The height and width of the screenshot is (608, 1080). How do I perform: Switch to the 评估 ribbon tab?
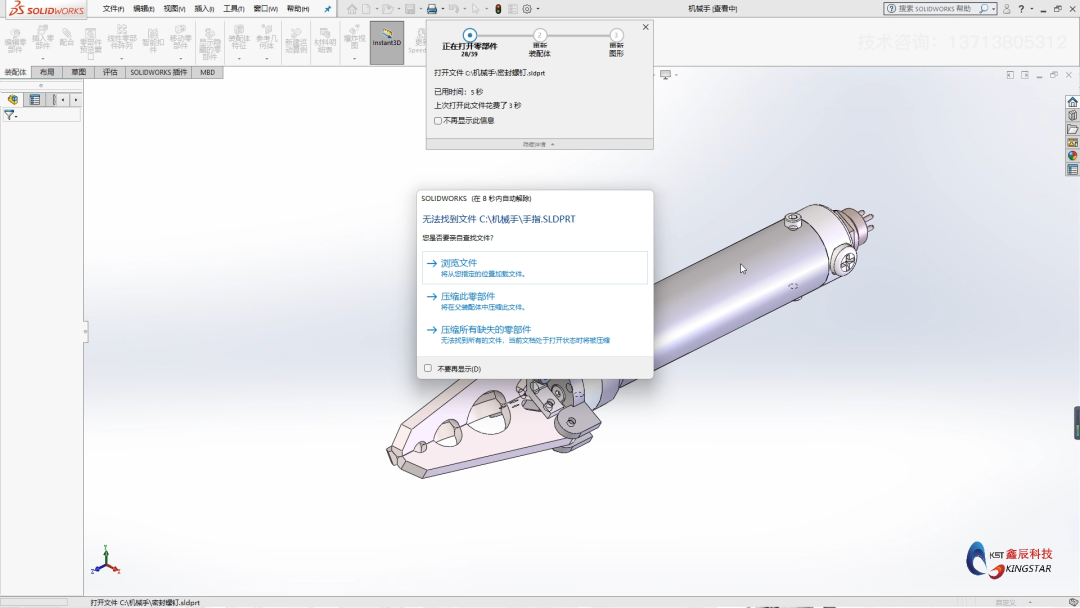(111, 72)
